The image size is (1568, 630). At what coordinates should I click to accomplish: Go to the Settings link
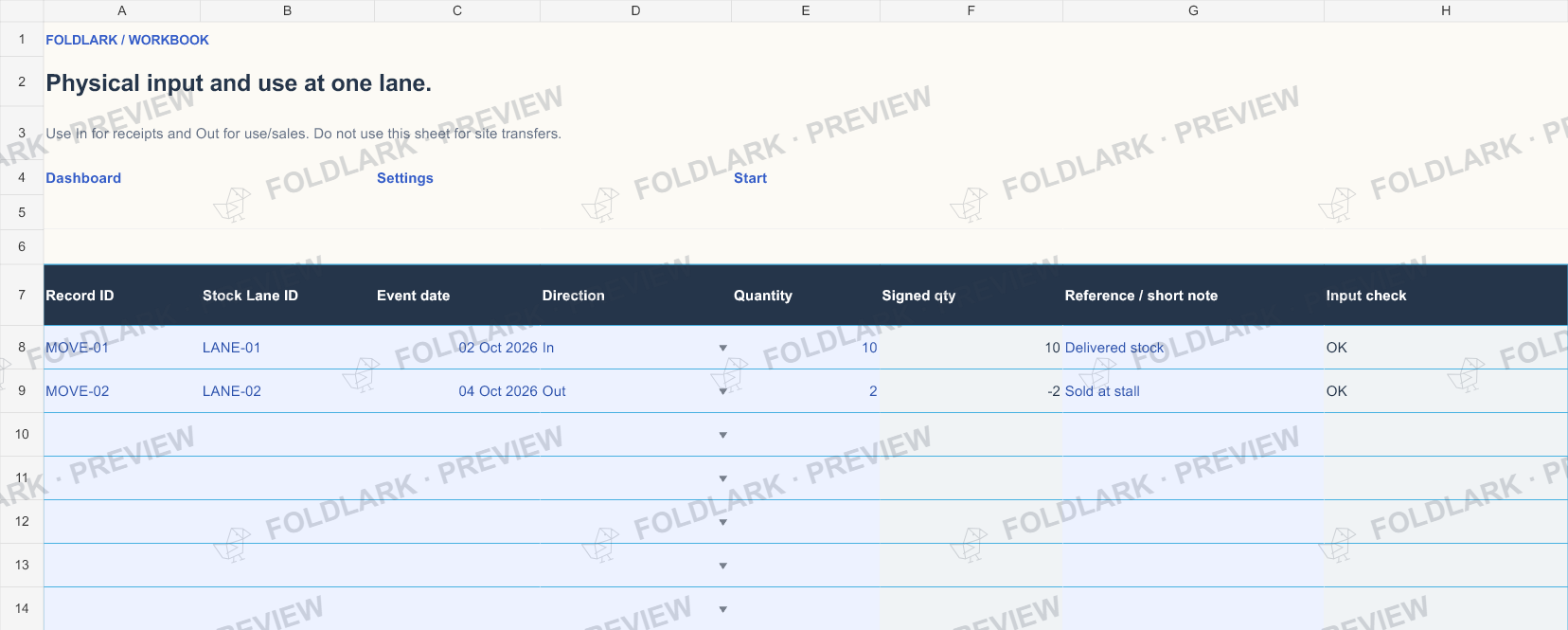pyautogui.click(x=405, y=178)
